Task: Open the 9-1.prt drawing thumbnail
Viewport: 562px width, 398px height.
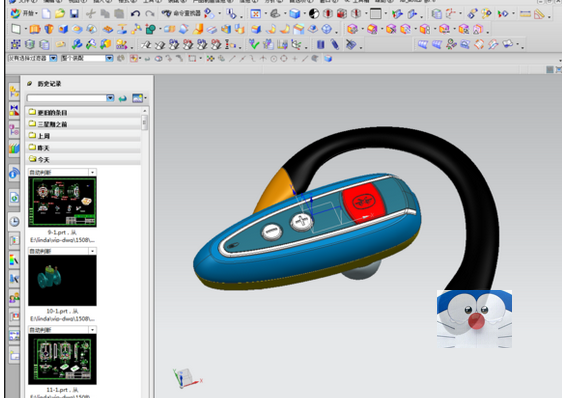Action: [62, 202]
